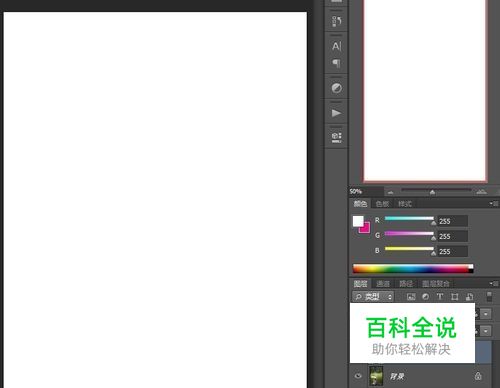The height and width of the screenshot is (388, 500).
Task: Select the white foreground color swatch
Action: [x=358, y=221]
